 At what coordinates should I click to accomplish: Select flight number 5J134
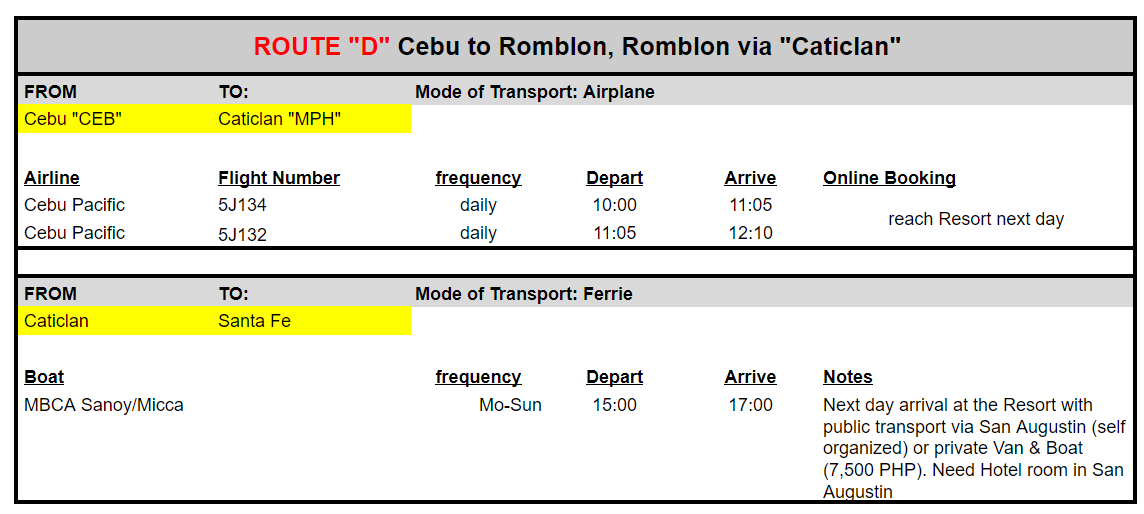point(242,206)
